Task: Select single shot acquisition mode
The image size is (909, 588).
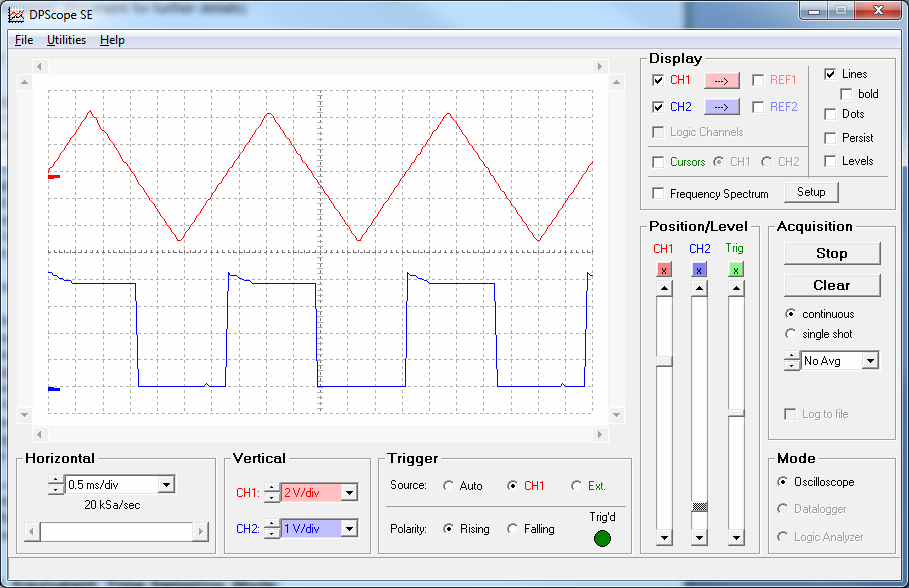Action: (791, 334)
